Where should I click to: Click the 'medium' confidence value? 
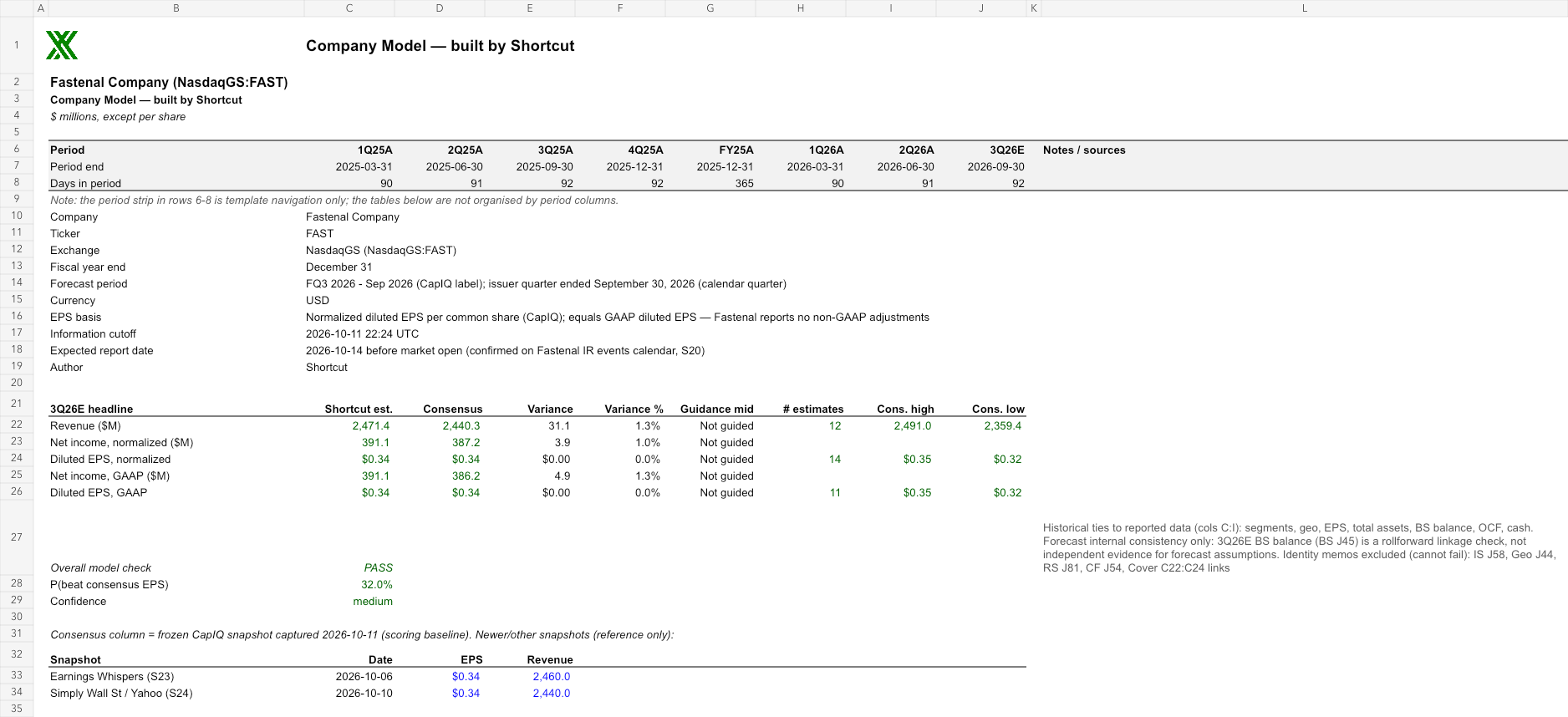tap(373, 602)
